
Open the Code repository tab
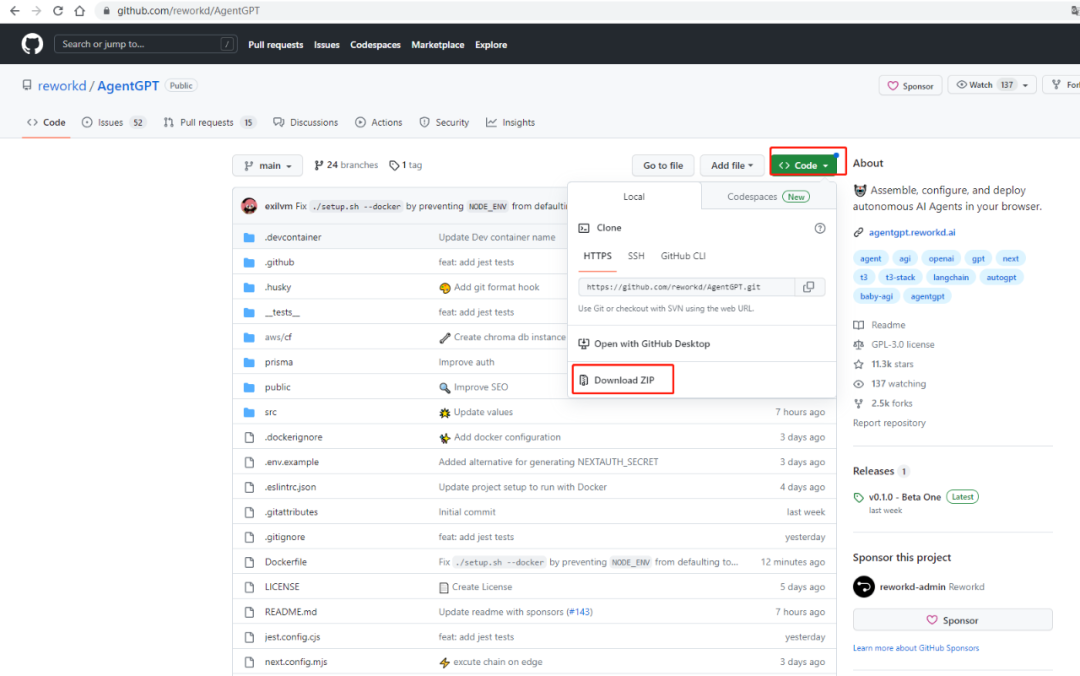pyautogui.click(x=46, y=123)
